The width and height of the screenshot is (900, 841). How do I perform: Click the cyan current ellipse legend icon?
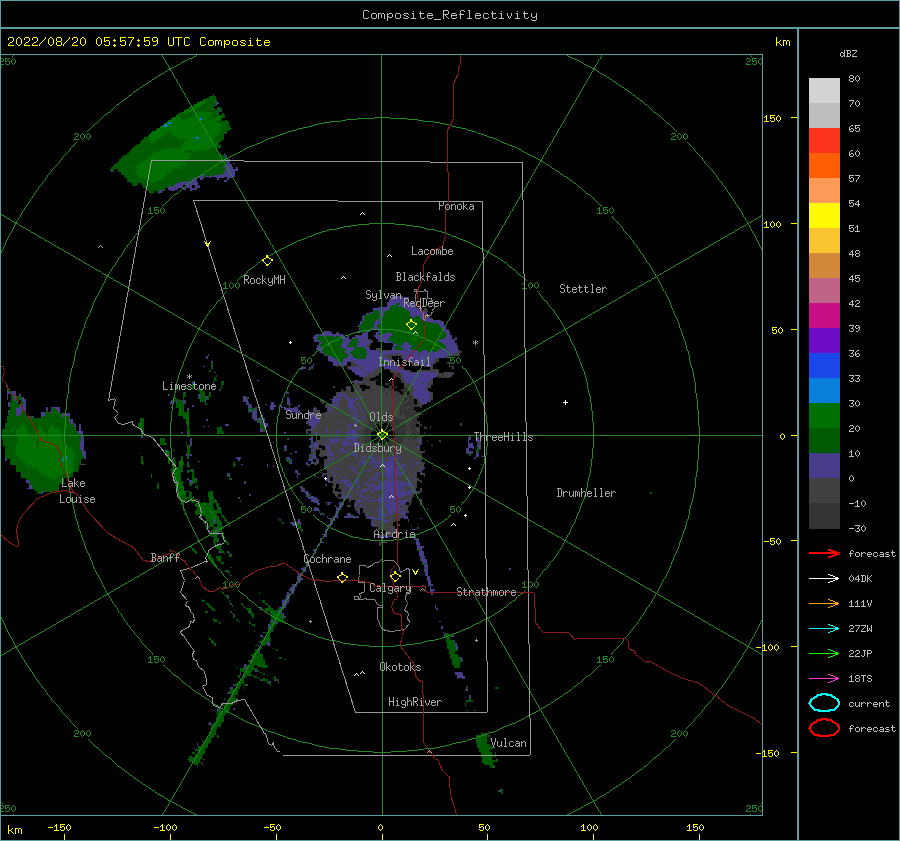click(824, 703)
